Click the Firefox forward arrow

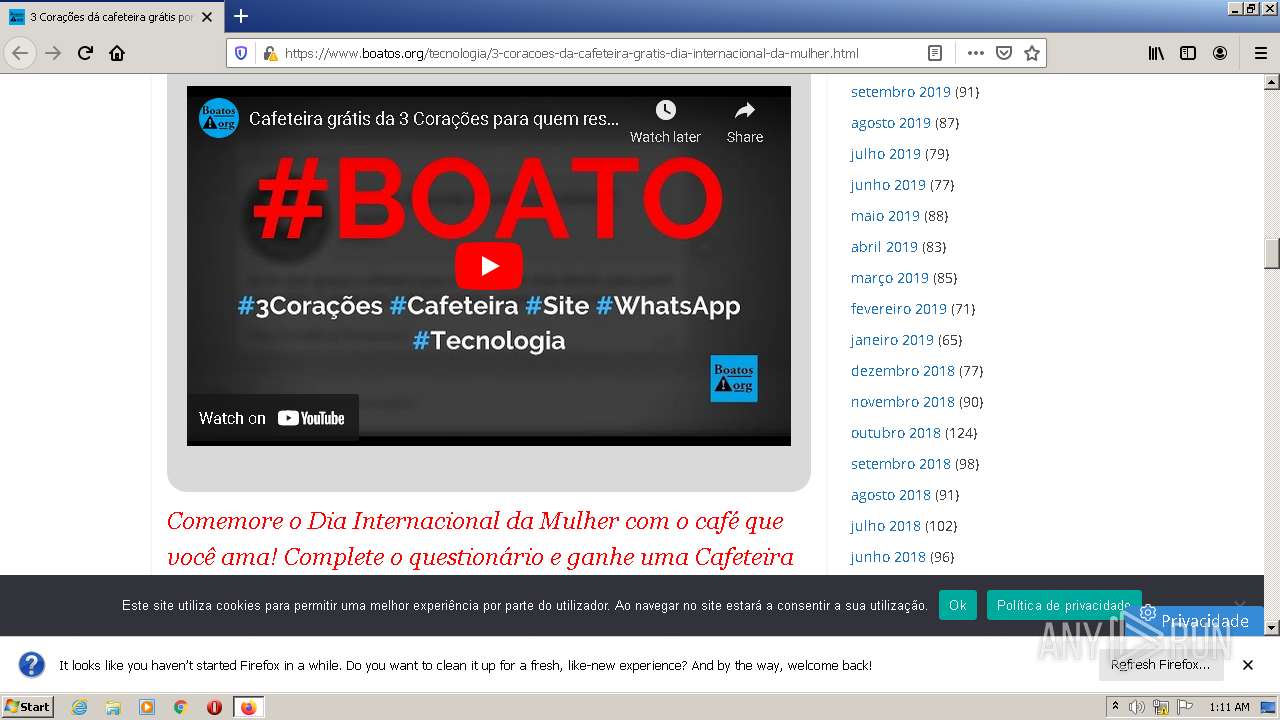pyautogui.click(x=53, y=53)
